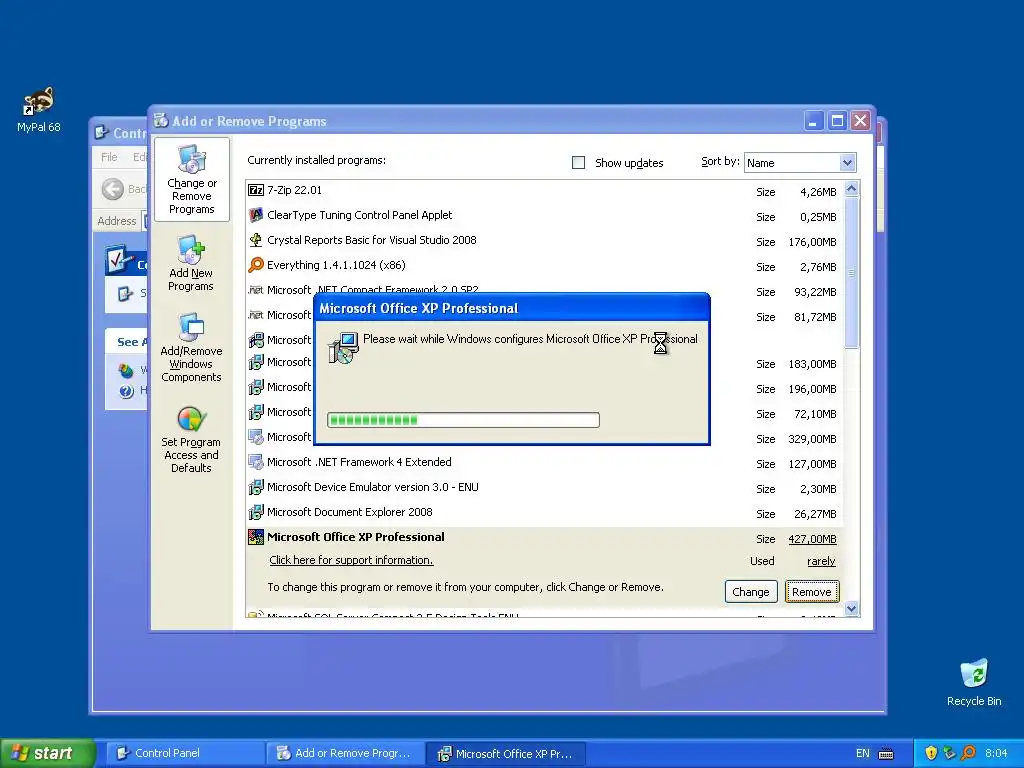Click the Microsoft Device Emulator icon
The image size is (1024, 768).
point(256,487)
